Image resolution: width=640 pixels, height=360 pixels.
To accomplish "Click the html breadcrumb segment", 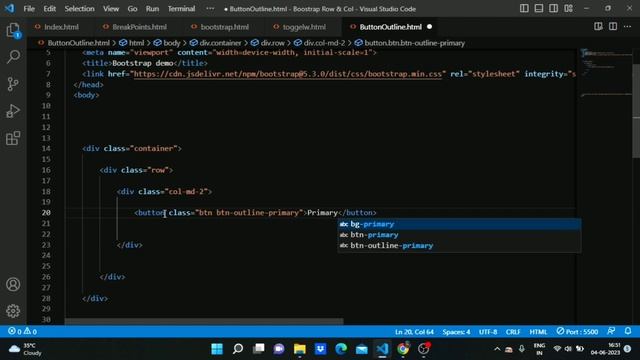I will tap(136, 43).
